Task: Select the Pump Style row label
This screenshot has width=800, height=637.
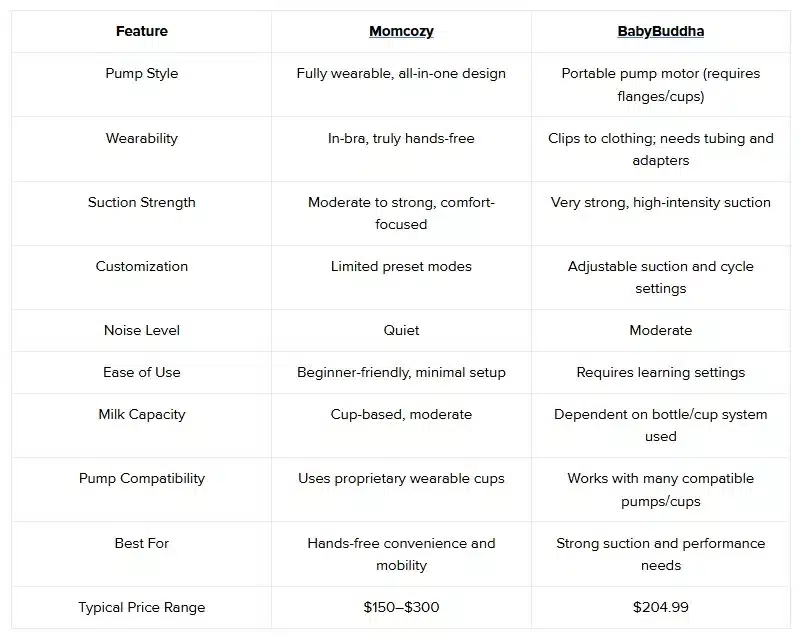Action: tap(141, 73)
